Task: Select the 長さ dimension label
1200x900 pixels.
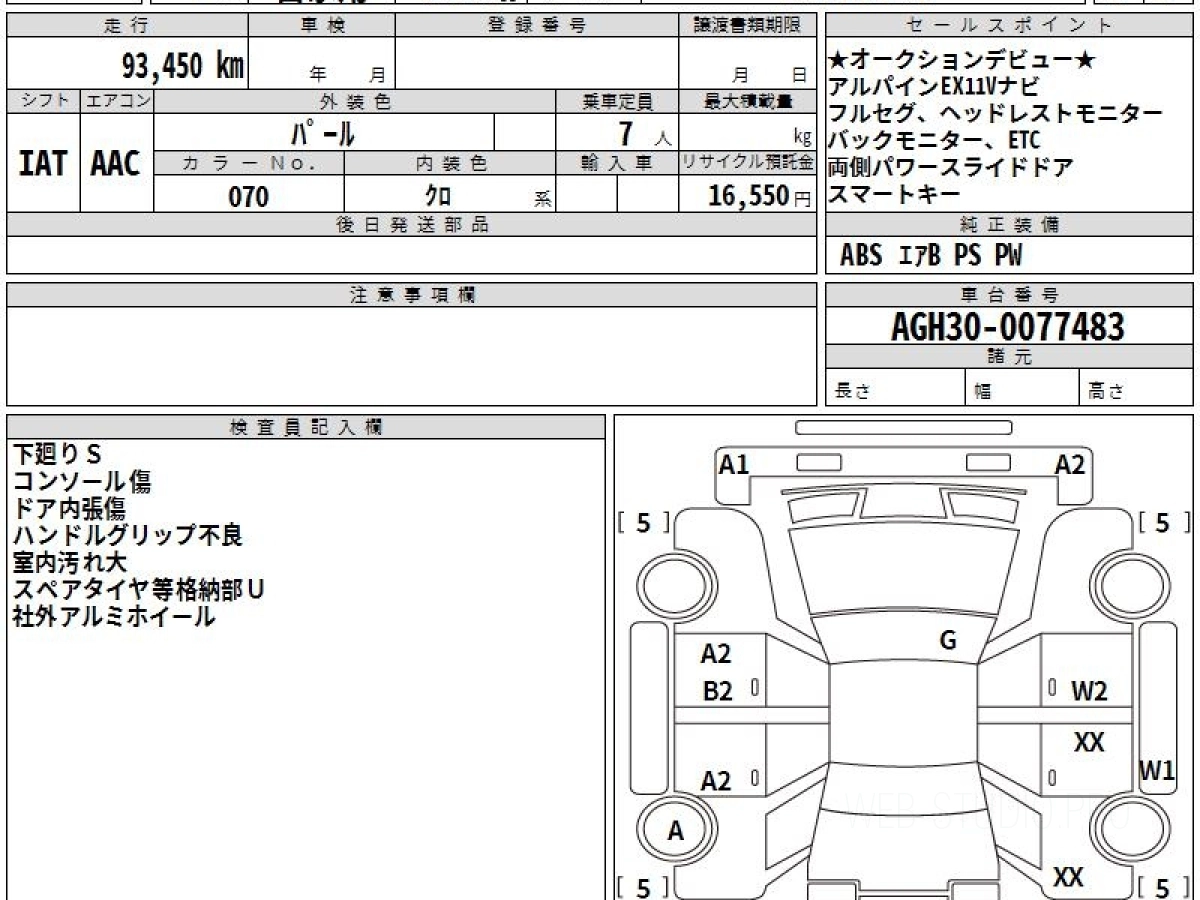Action: pos(852,392)
